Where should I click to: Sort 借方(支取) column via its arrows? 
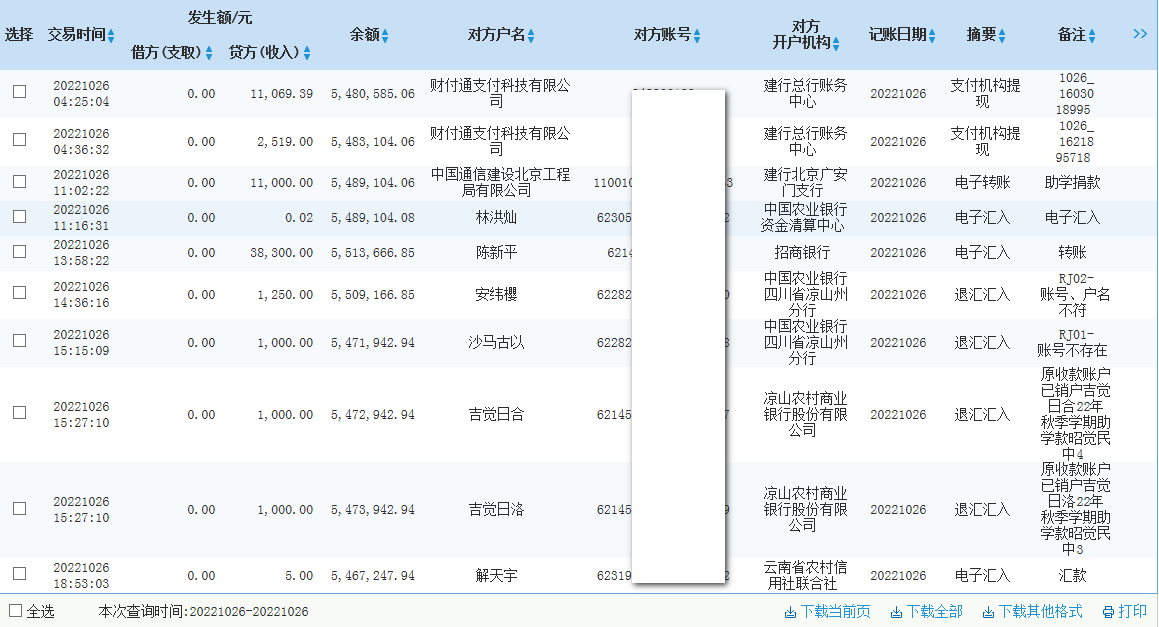209,52
